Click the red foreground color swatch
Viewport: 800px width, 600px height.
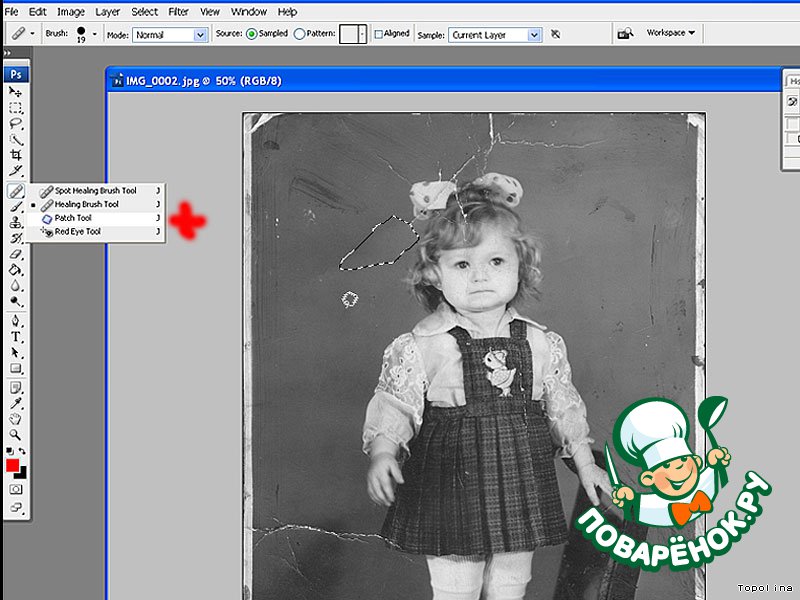tap(13, 466)
